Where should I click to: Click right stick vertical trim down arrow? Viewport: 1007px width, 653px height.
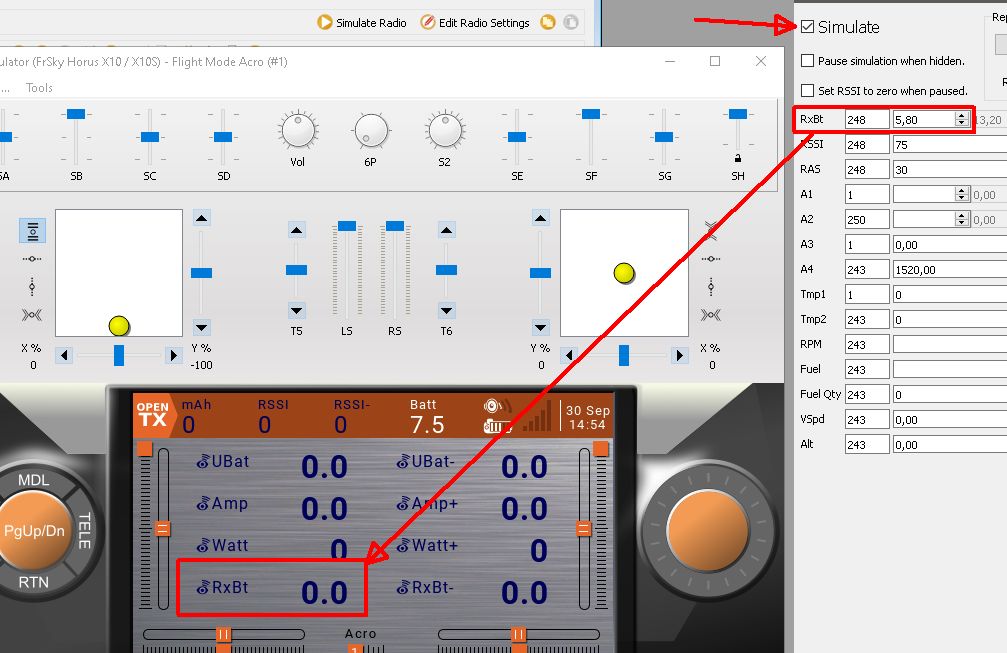(x=541, y=328)
